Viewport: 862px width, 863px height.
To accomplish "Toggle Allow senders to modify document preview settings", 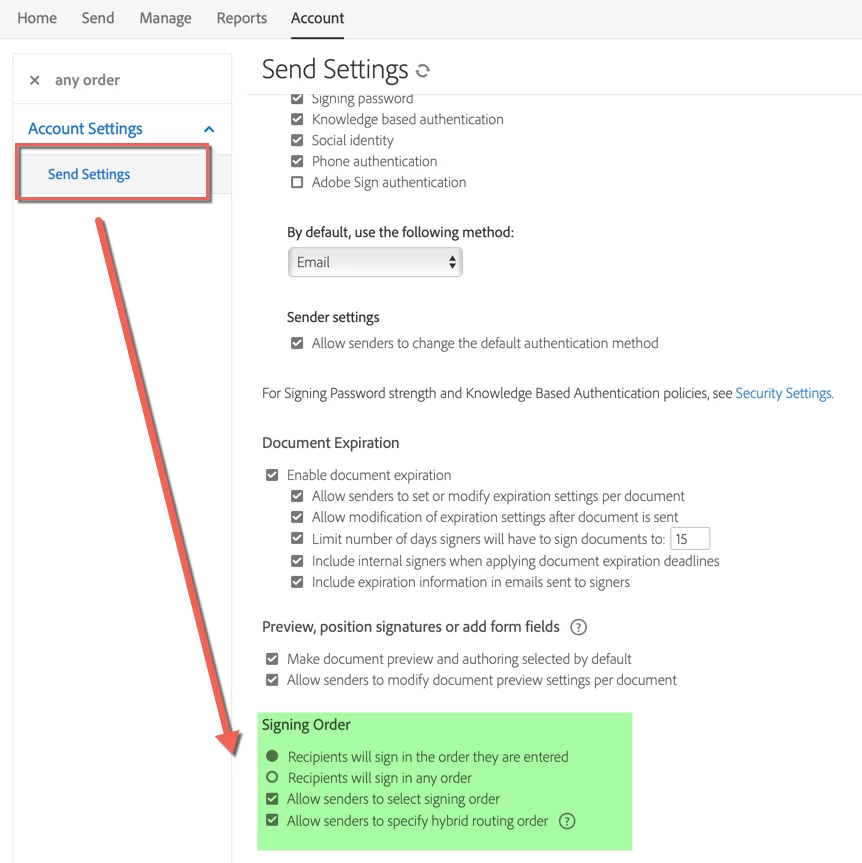I will pos(272,680).
